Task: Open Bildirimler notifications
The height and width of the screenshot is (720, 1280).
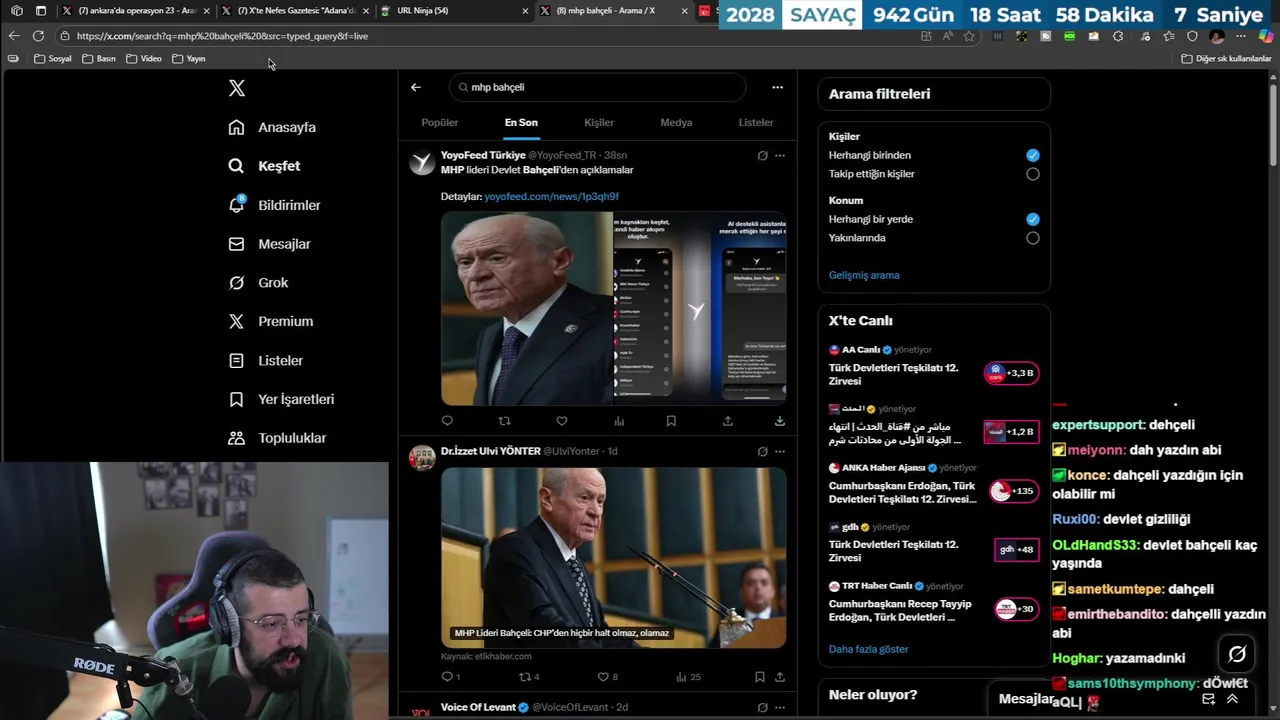Action: (x=274, y=205)
